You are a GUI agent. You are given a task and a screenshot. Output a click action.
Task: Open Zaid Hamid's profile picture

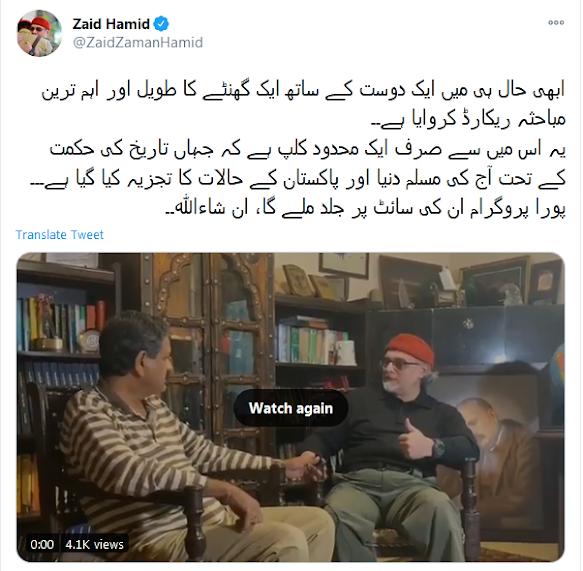(x=39, y=33)
